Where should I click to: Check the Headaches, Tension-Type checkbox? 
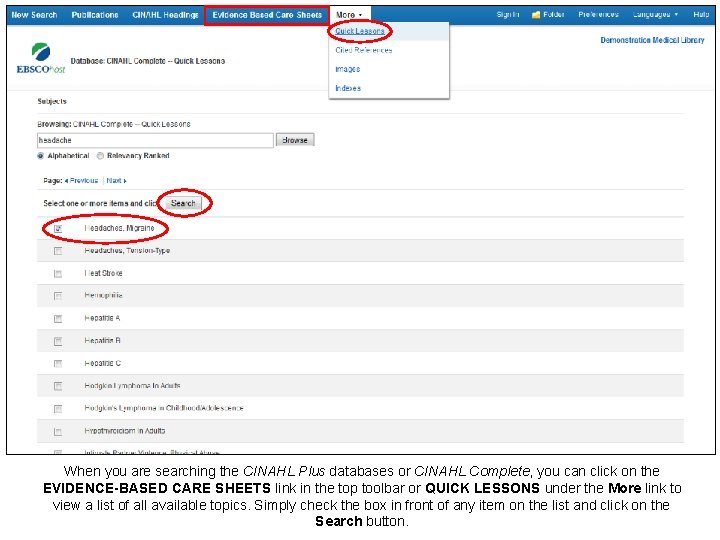tap(58, 251)
